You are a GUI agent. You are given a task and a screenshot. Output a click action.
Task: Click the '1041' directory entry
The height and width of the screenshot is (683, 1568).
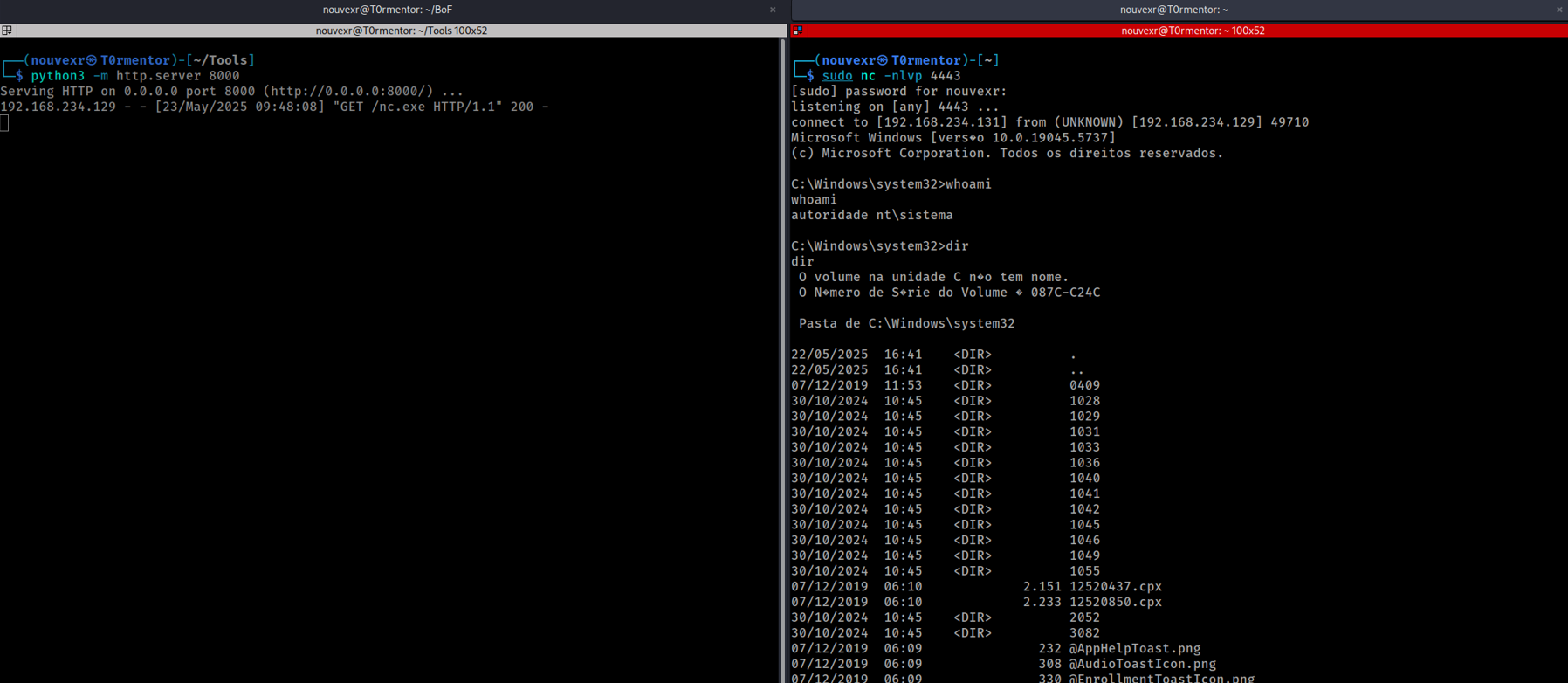[1085, 493]
